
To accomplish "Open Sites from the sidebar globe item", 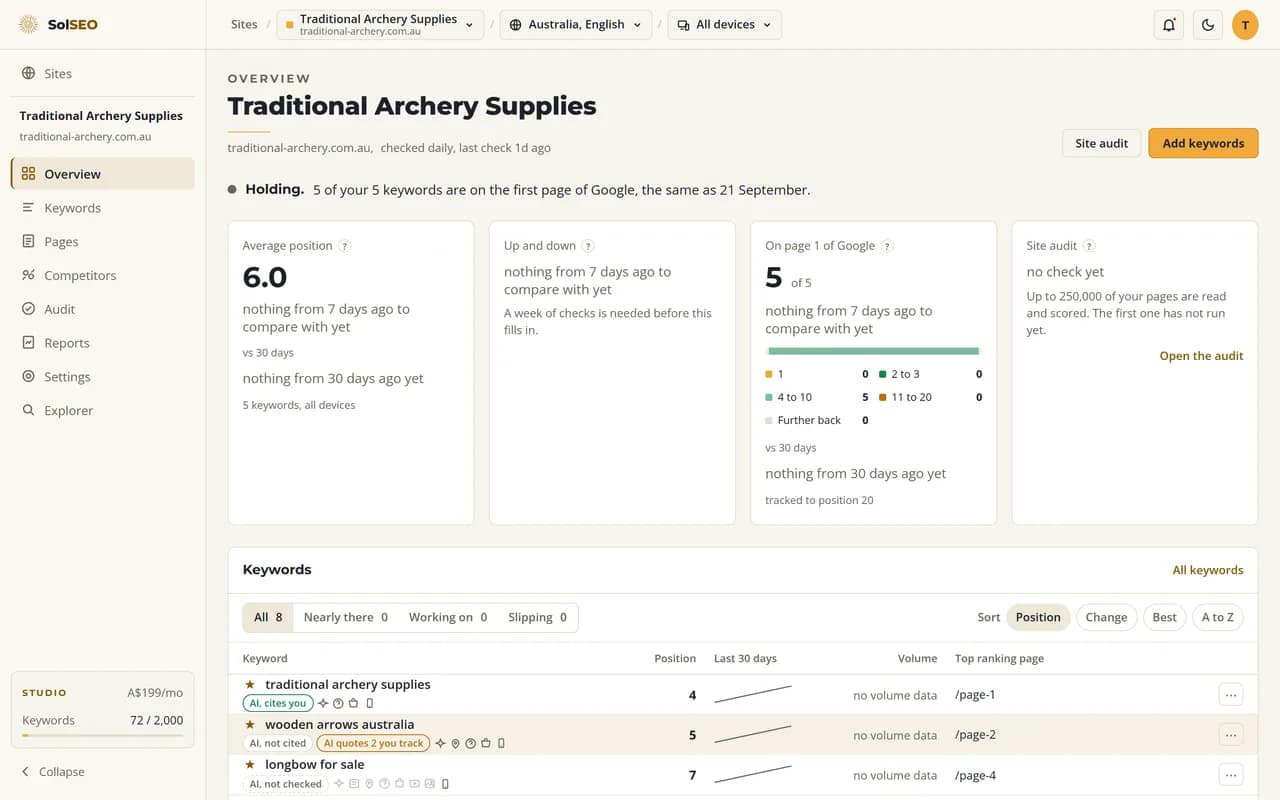I will point(102,73).
